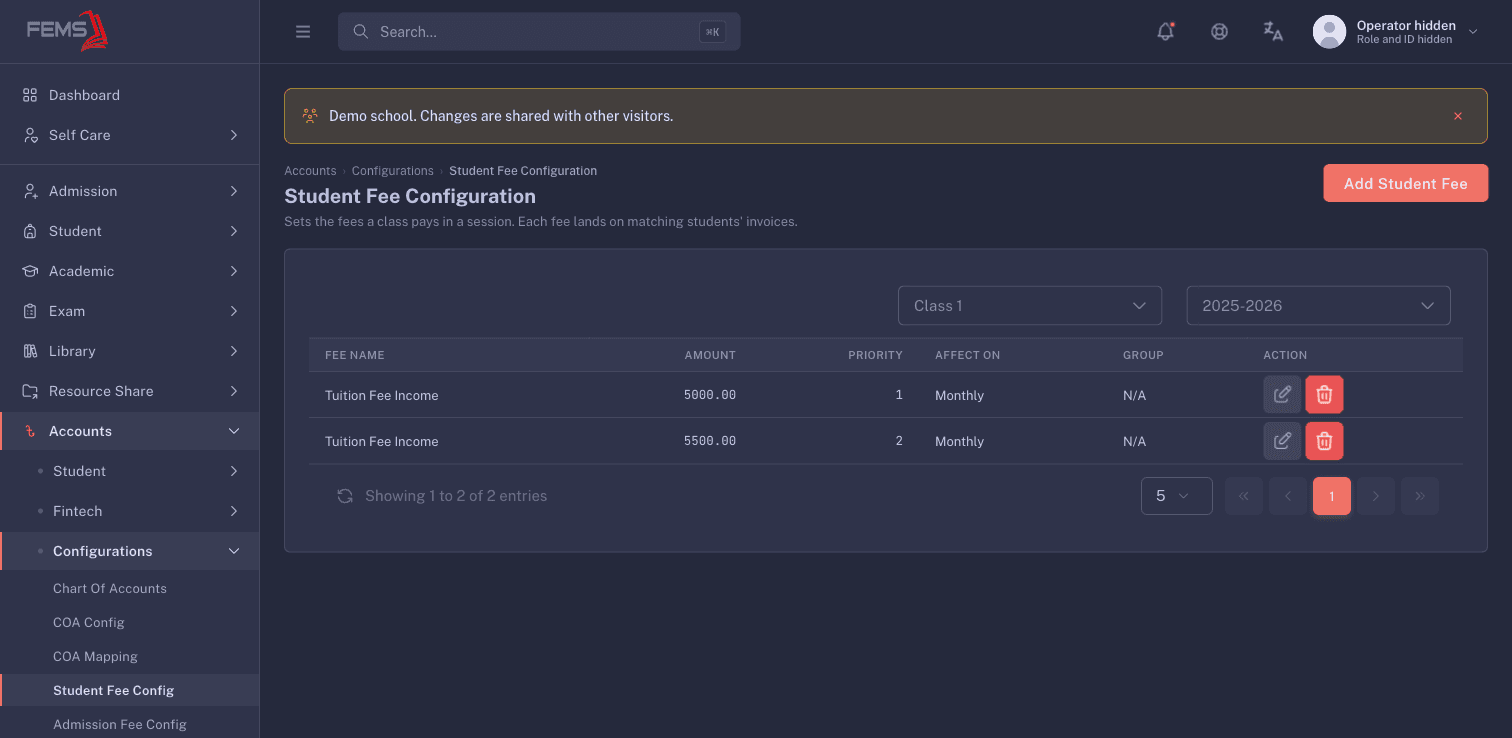Focus the Search input field

539,32
